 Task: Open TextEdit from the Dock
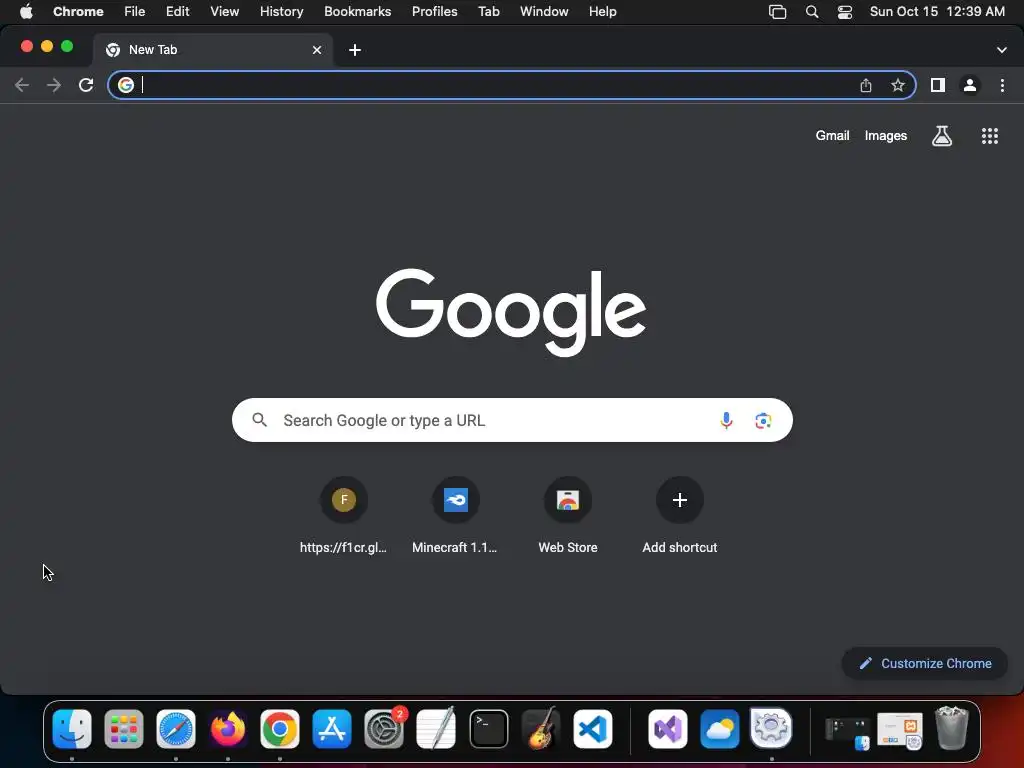(x=436, y=729)
